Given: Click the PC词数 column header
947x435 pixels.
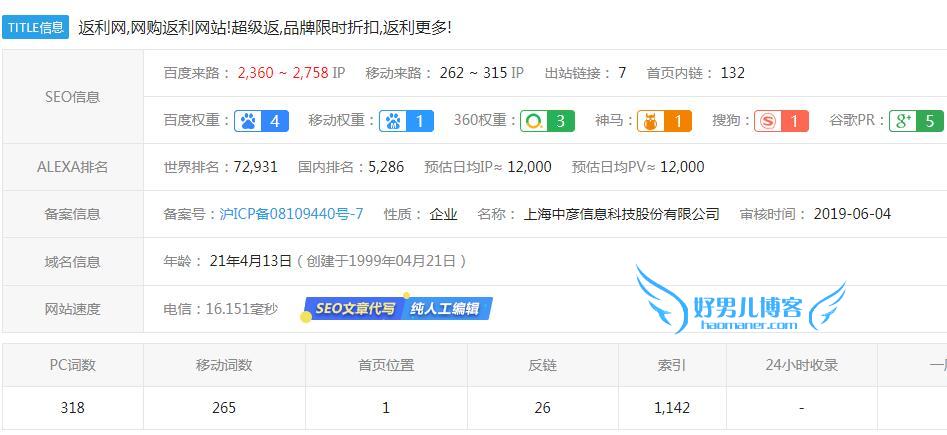Looking at the screenshot, I should 72,365.
